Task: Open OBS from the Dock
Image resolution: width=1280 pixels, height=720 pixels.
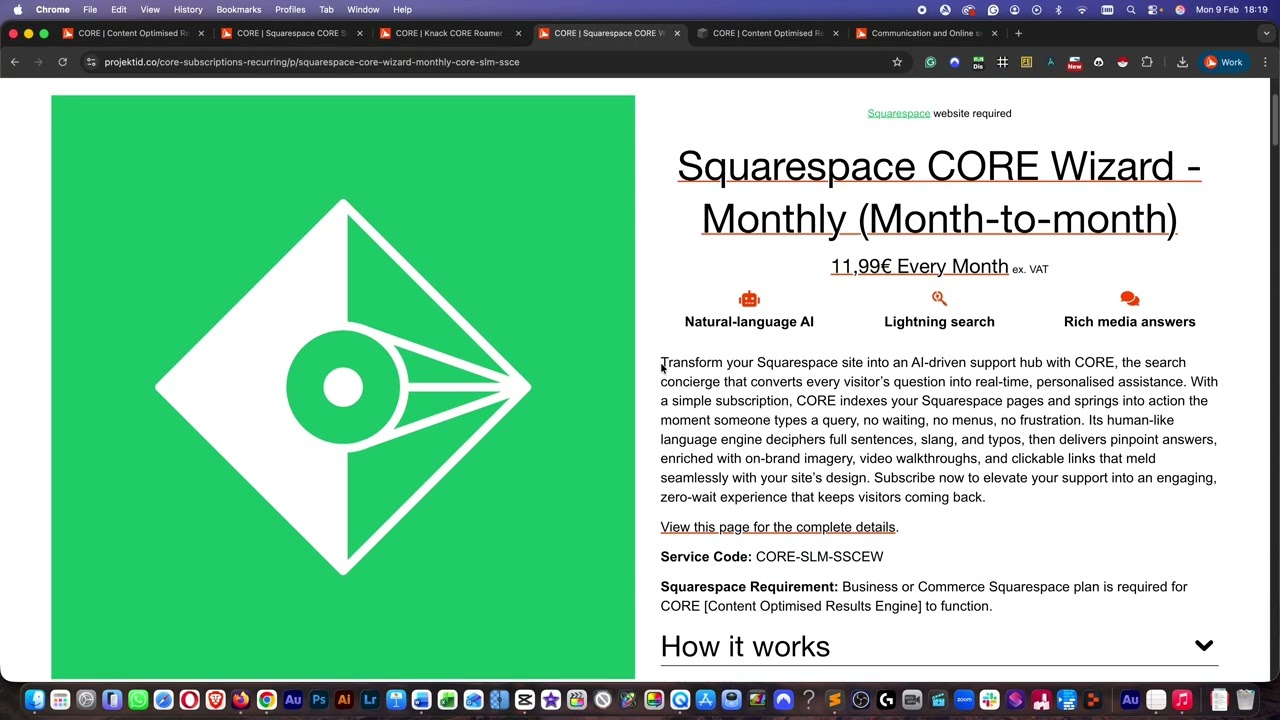Action: coord(860,700)
